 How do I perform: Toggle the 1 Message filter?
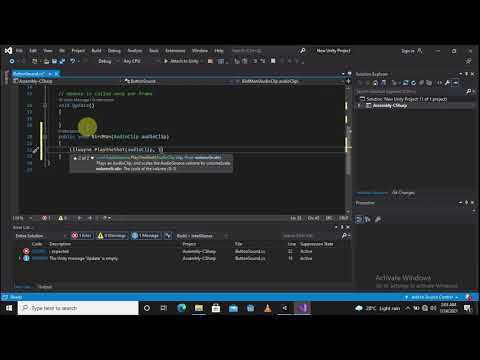(x=146, y=236)
